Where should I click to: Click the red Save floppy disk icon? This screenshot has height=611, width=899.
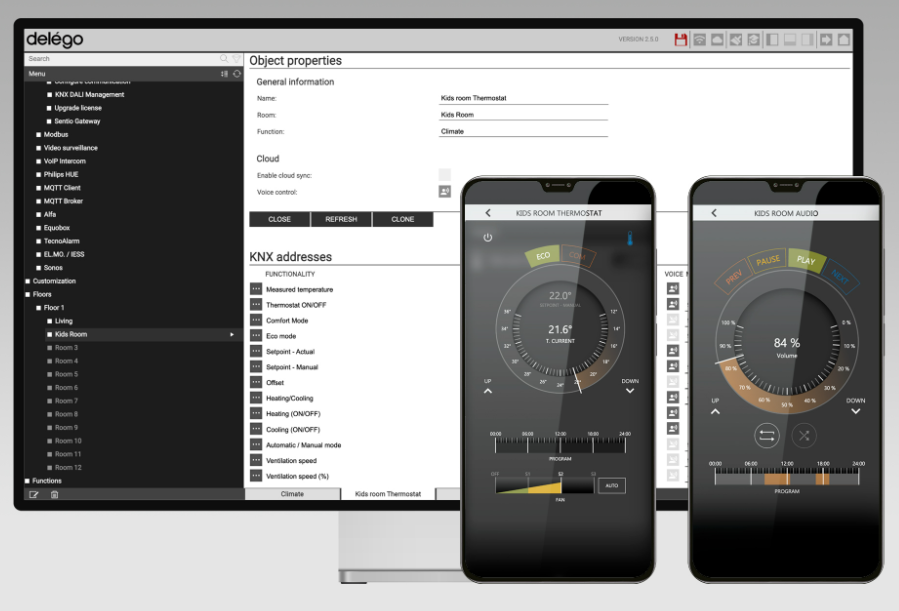(x=681, y=40)
